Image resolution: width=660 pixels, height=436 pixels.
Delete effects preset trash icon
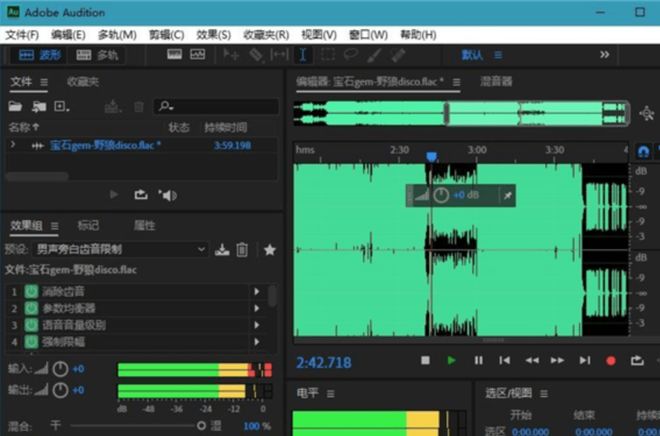point(242,250)
